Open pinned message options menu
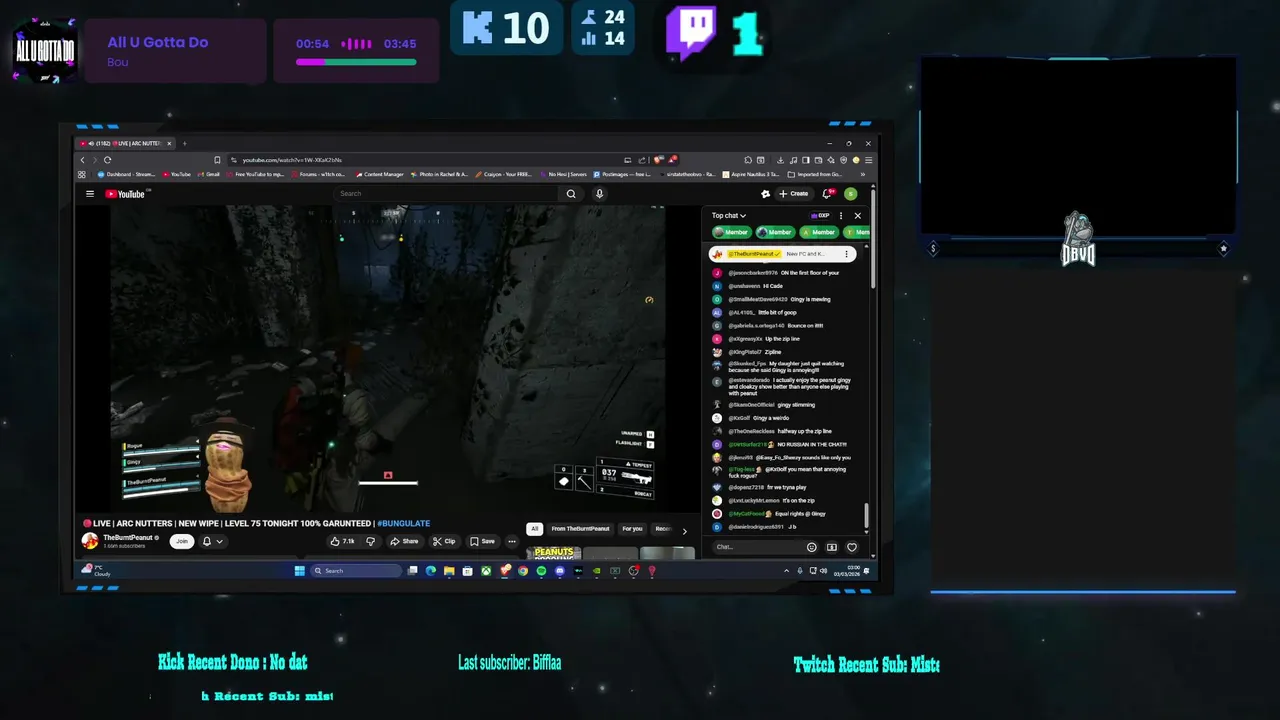 [x=846, y=254]
